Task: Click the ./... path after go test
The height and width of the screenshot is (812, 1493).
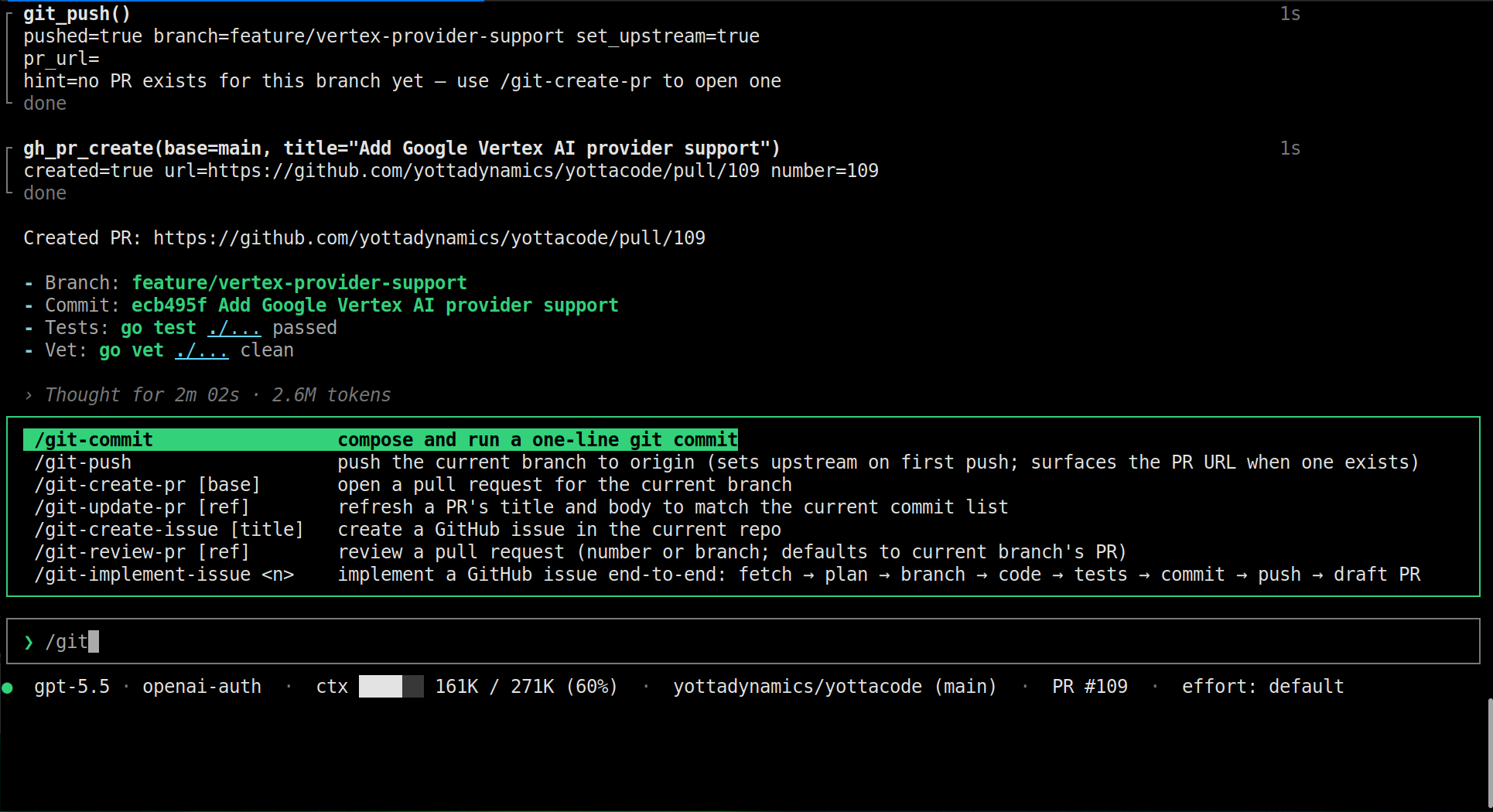Action: pyautogui.click(x=234, y=328)
